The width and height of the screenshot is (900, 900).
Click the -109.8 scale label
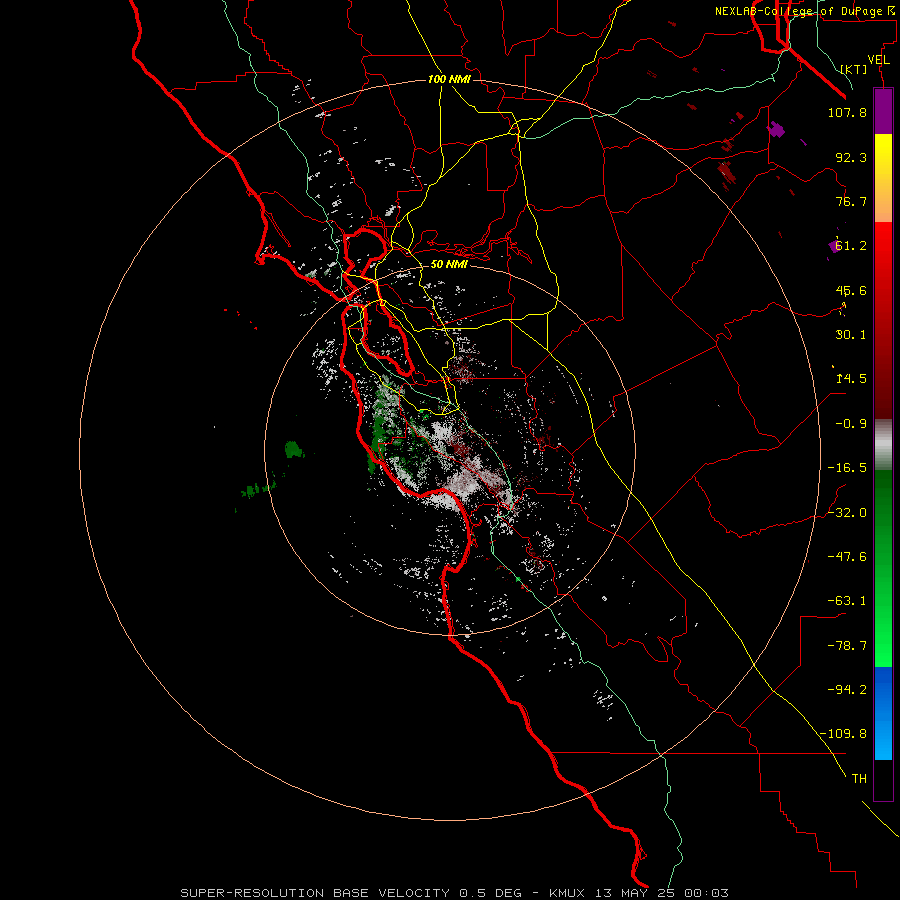point(843,734)
